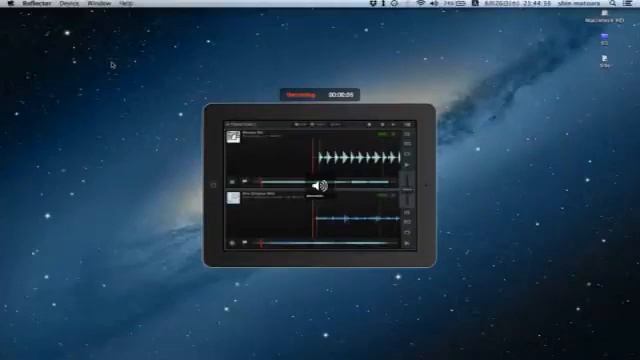640x360 pixels.
Task: Open Spotlight search magnifier
Action: pyautogui.click(x=613, y=3)
